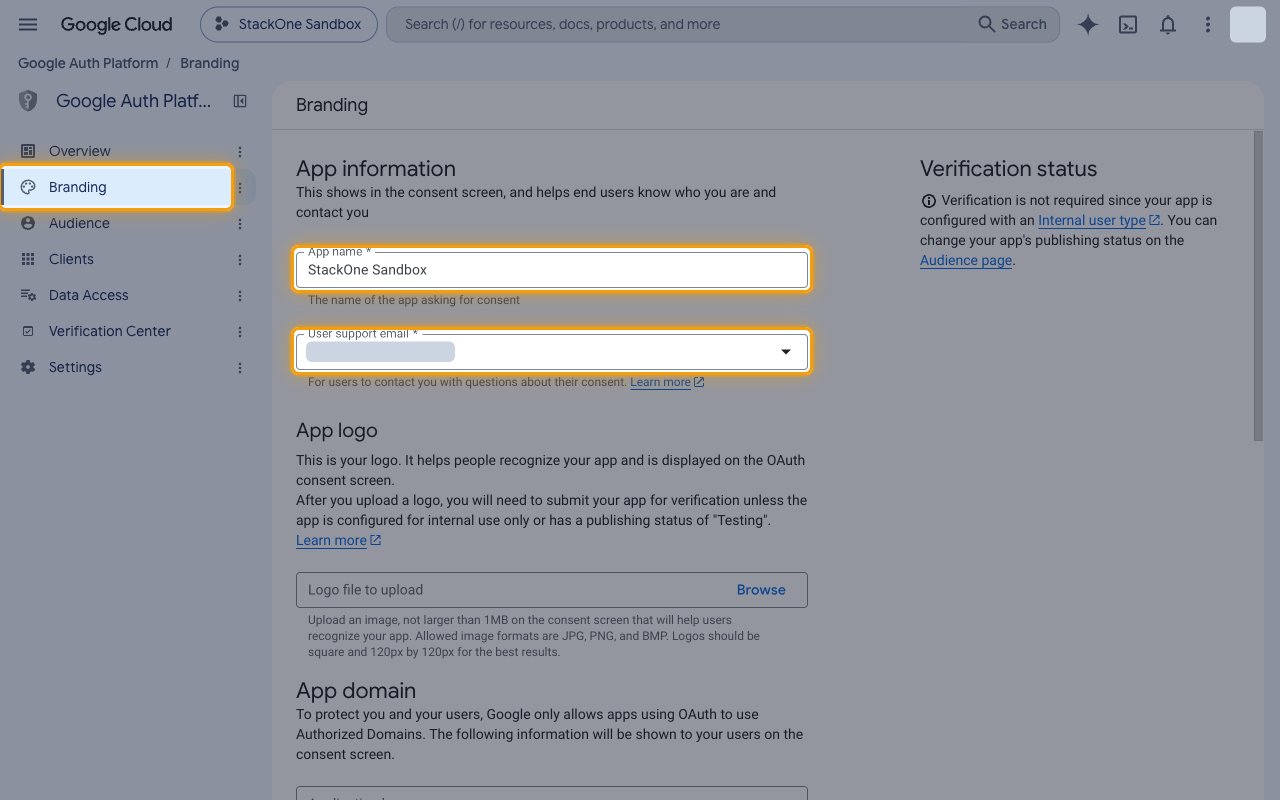The image size is (1280, 800).
Task: Open the three-dot menu next to Verification Center
Action: pyautogui.click(x=240, y=331)
